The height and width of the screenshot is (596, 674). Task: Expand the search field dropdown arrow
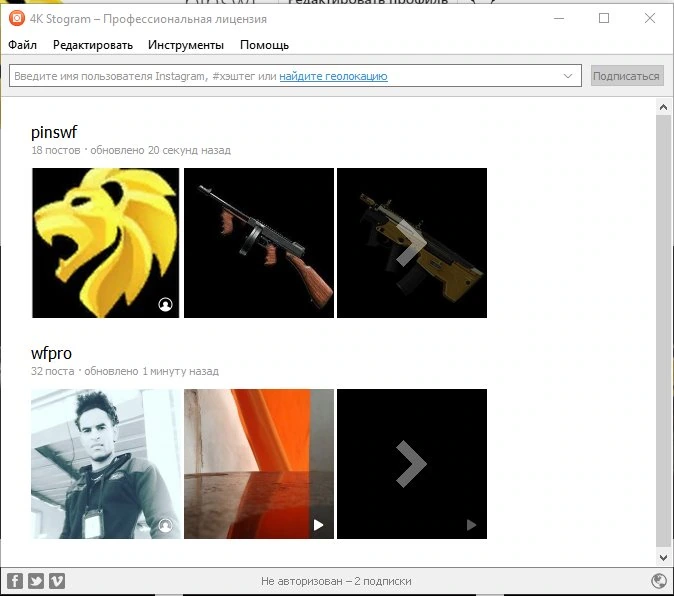(x=568, y=76)
